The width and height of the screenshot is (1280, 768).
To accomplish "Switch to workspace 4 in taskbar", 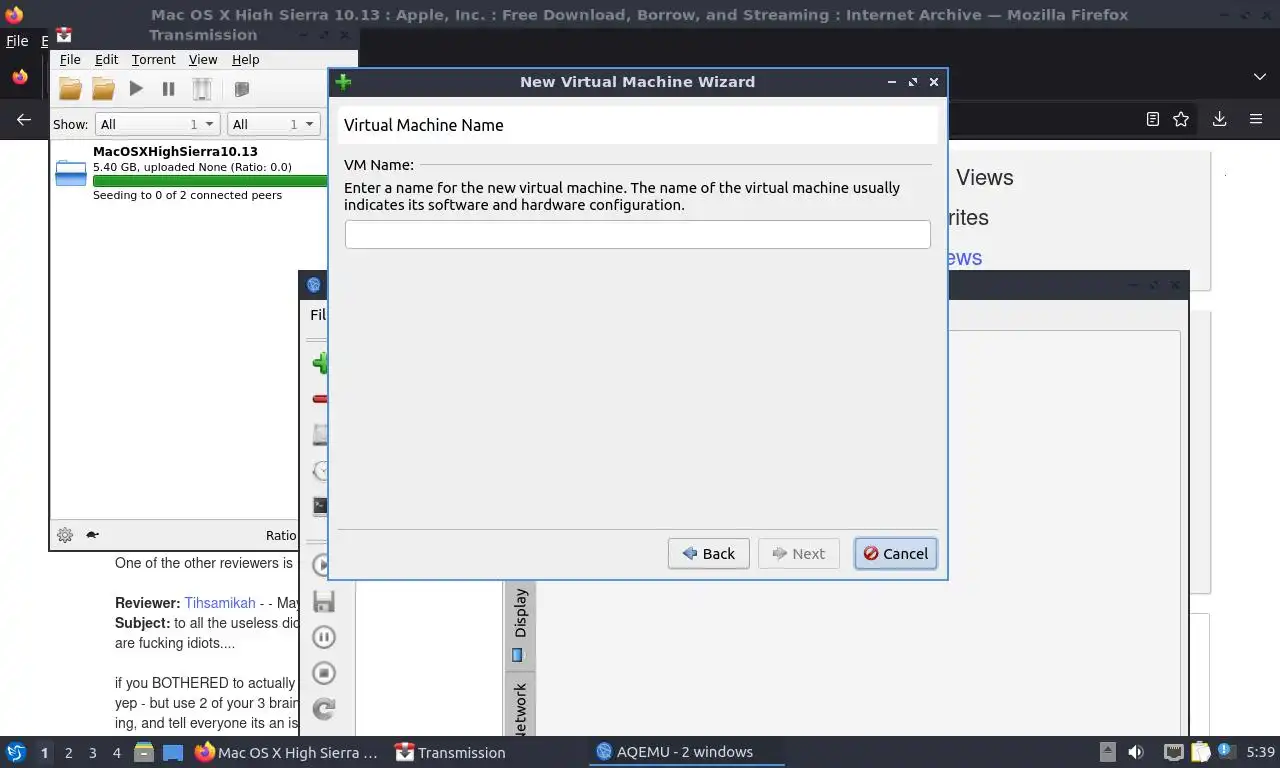I will (116, 753).
